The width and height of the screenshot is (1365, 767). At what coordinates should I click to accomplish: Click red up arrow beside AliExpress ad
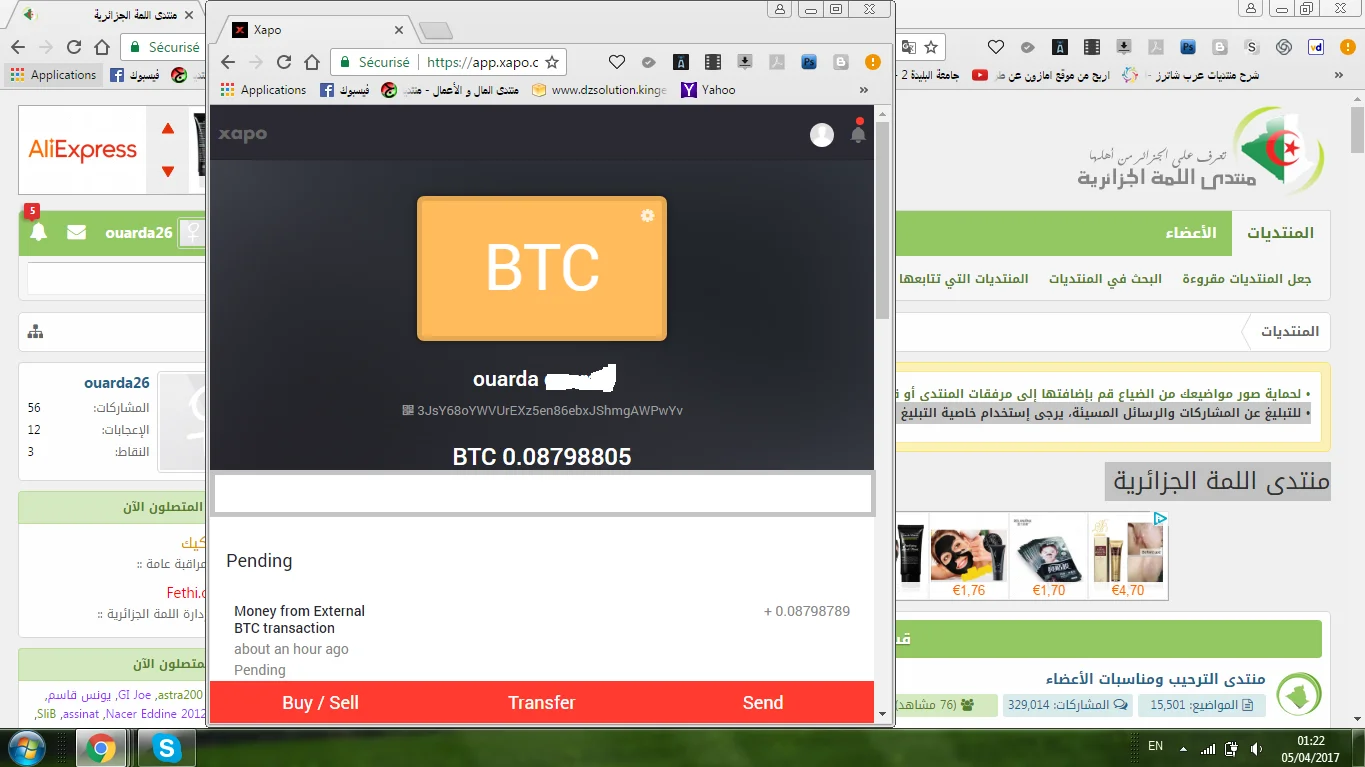pos(168,128)
